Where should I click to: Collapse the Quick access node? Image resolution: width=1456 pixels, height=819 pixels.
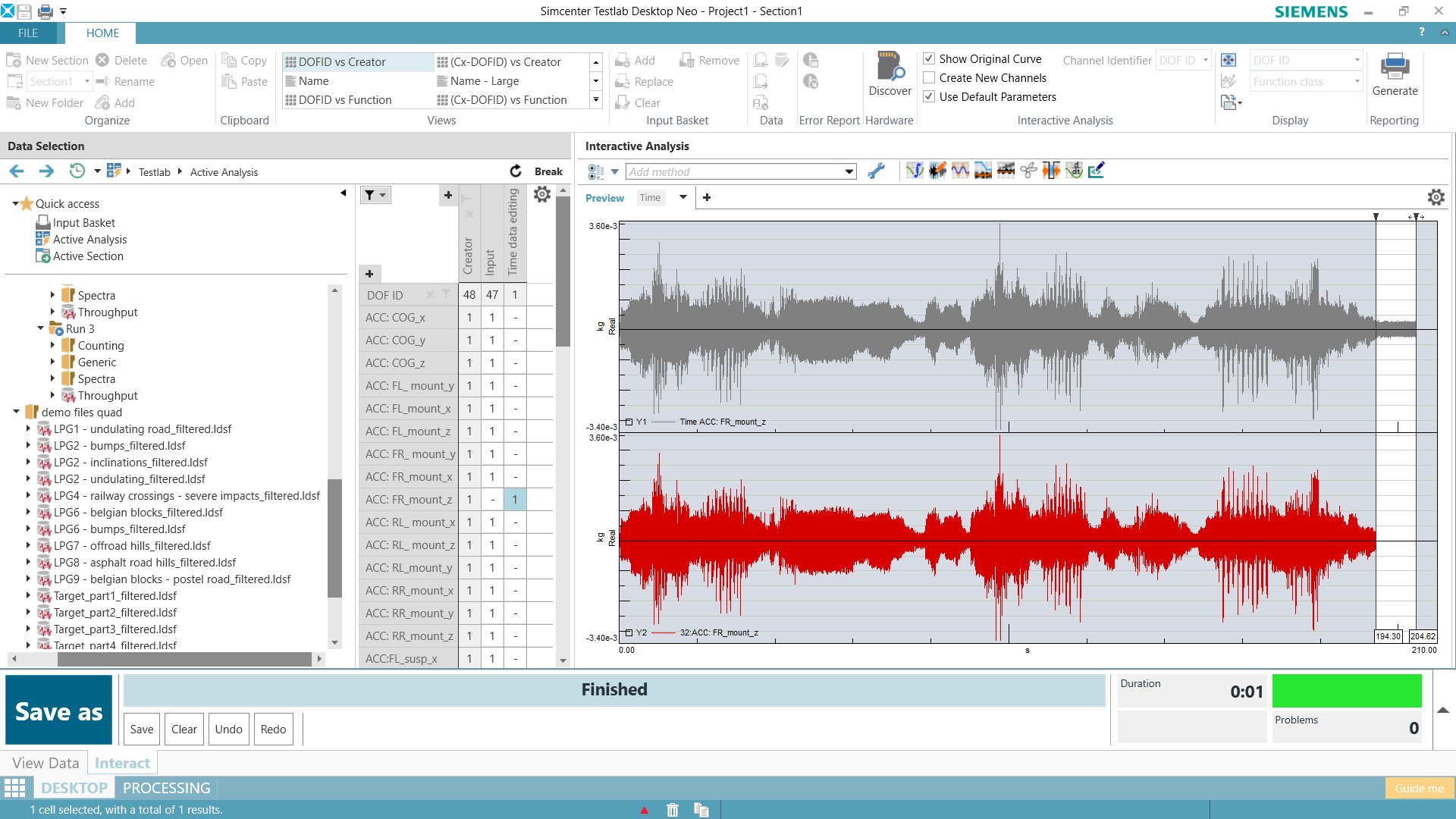click(x=15, y=203)
